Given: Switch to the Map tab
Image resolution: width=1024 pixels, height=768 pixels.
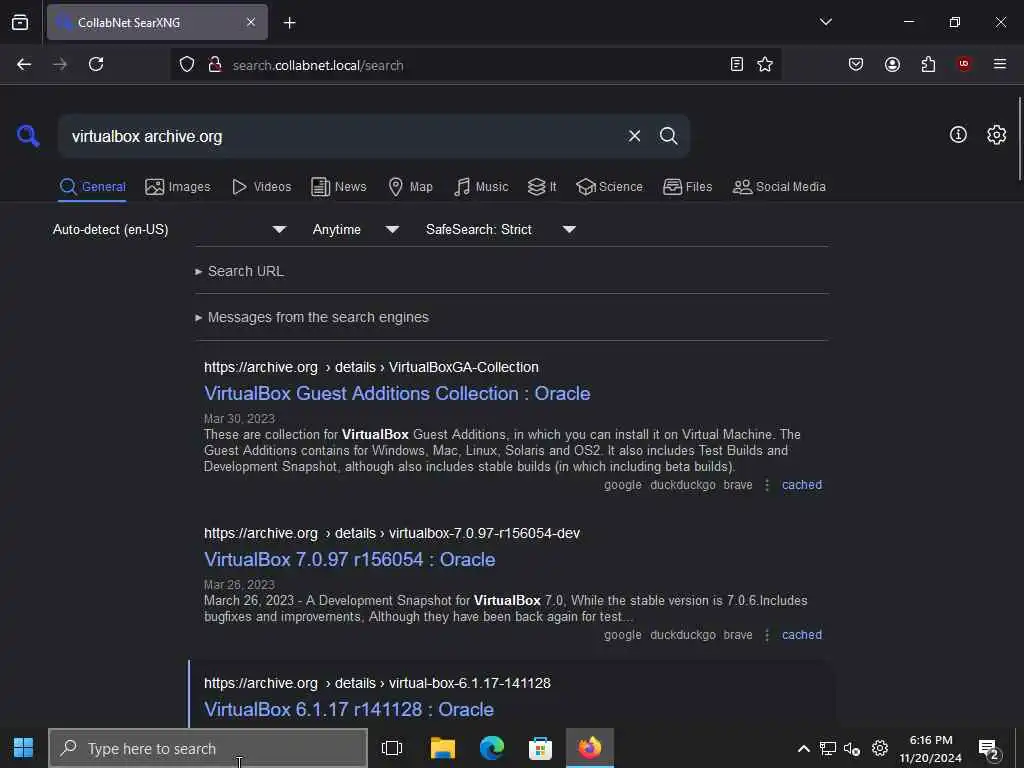Looking at the screenshot, I should [410, 187].
